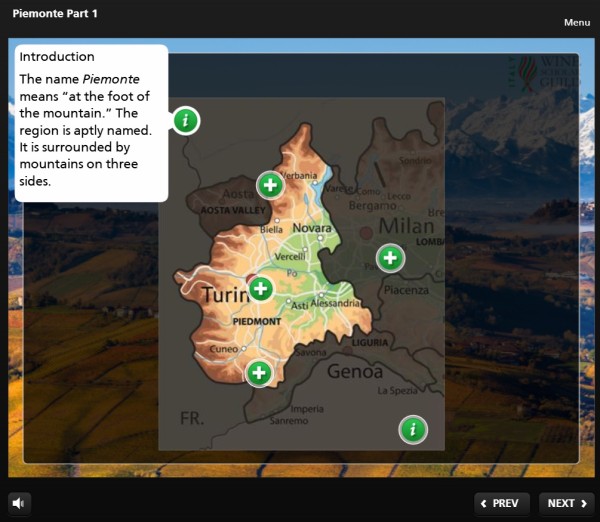Click the Asti city label

(x=300, y=305)
